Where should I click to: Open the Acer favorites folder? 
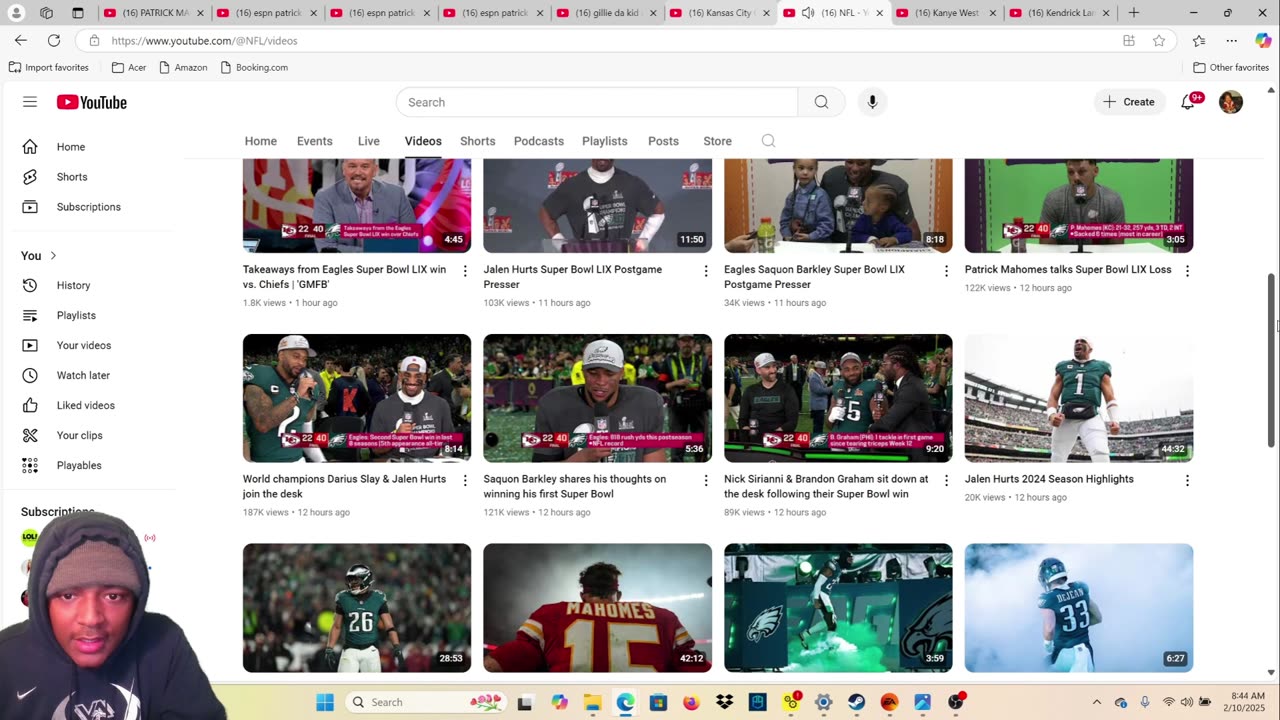point(129,67)
